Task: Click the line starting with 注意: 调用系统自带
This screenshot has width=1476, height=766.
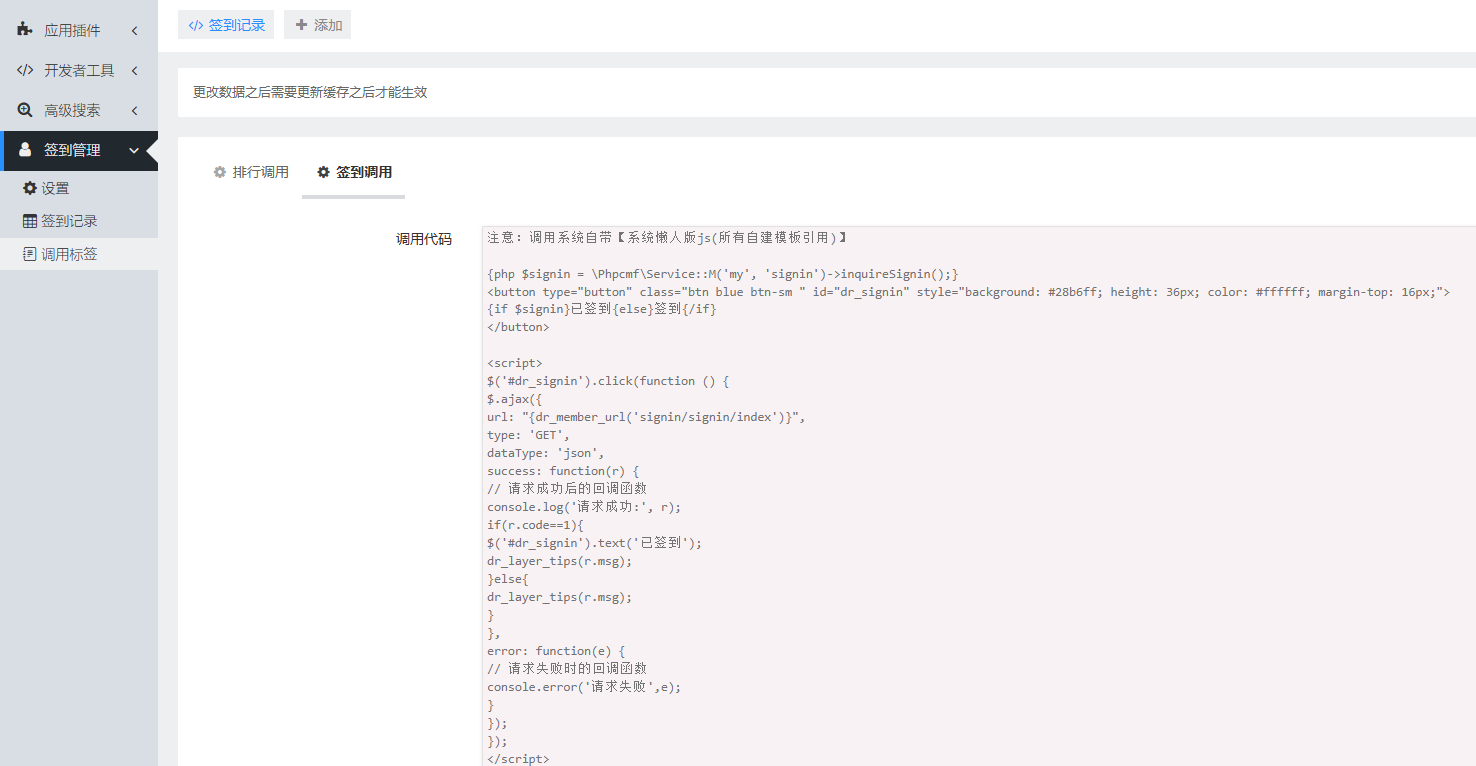Action: pyautogui.click(x=667, y=238)
